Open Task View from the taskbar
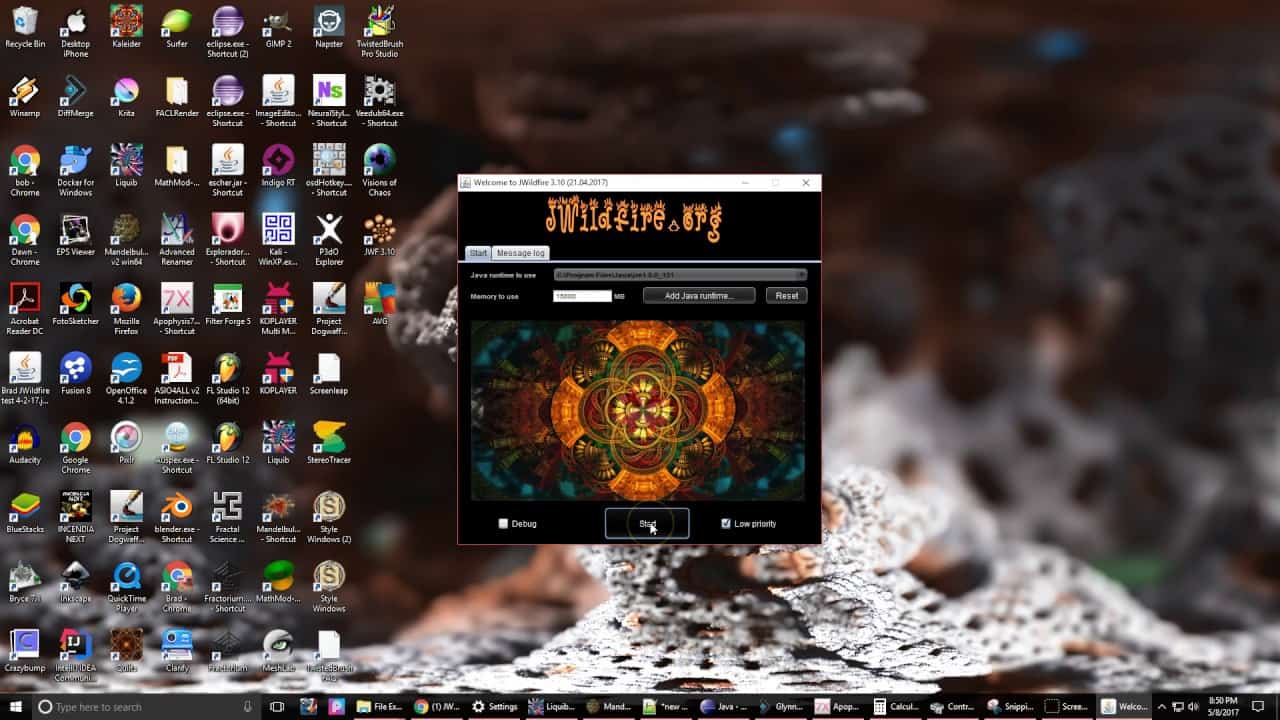Screen dimensions: 1280x720 coord(277,706)
